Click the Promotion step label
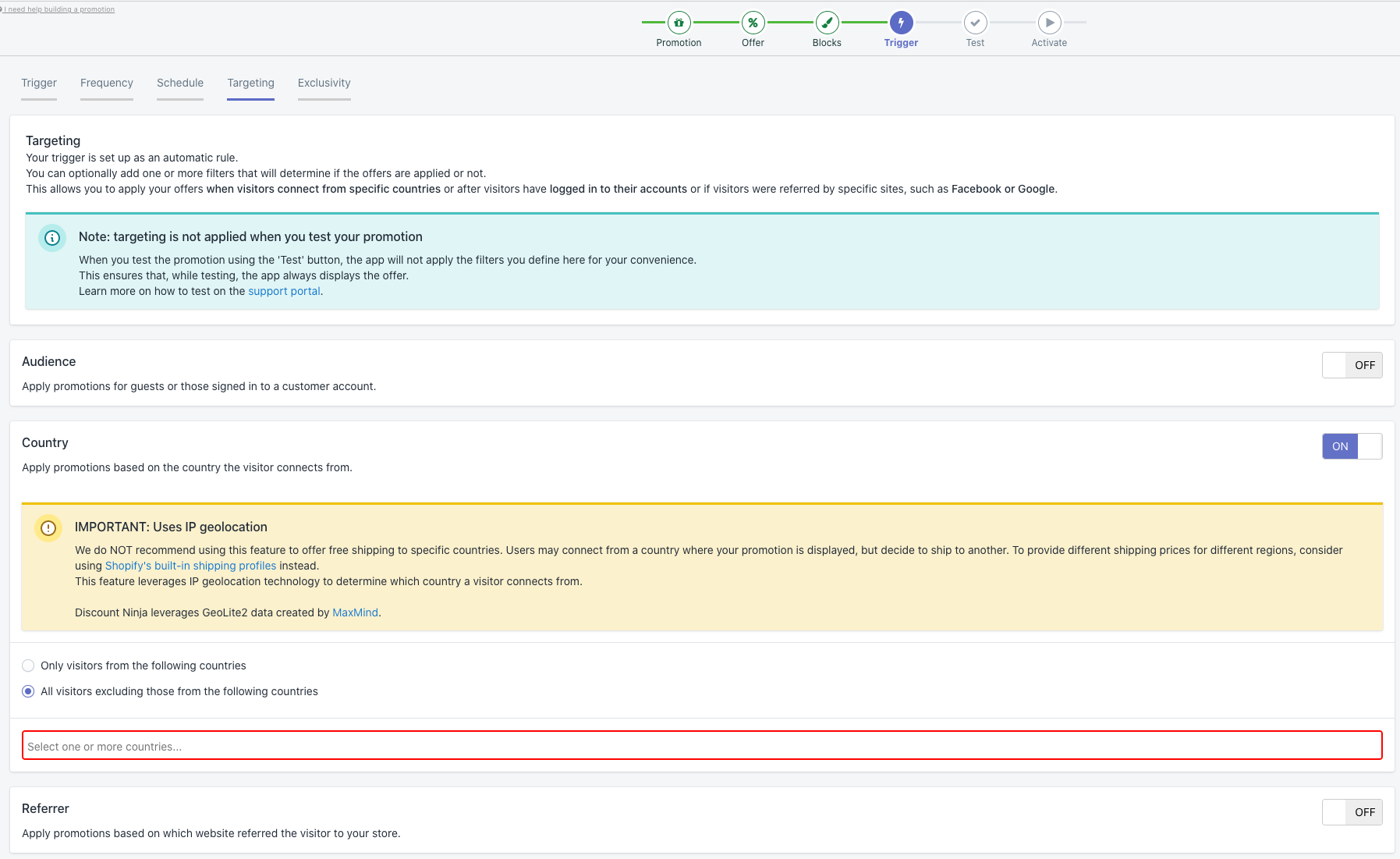The image size is (1400, 859). 679,43
